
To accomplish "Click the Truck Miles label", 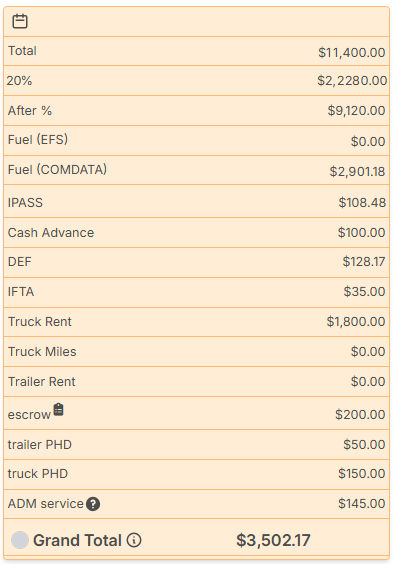I will point(42,351).
